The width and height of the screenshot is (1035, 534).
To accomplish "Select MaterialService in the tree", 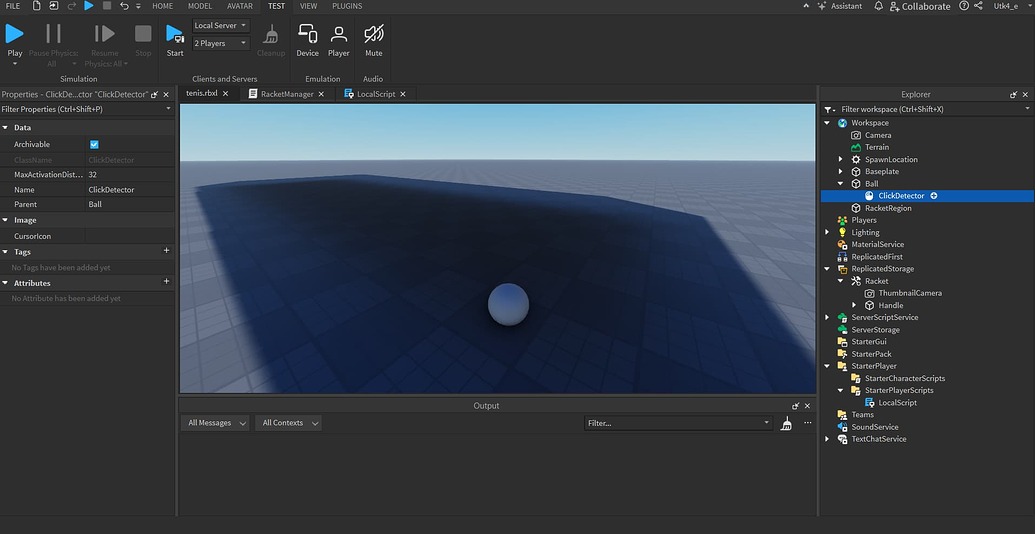I will click(x=877, y=244).
